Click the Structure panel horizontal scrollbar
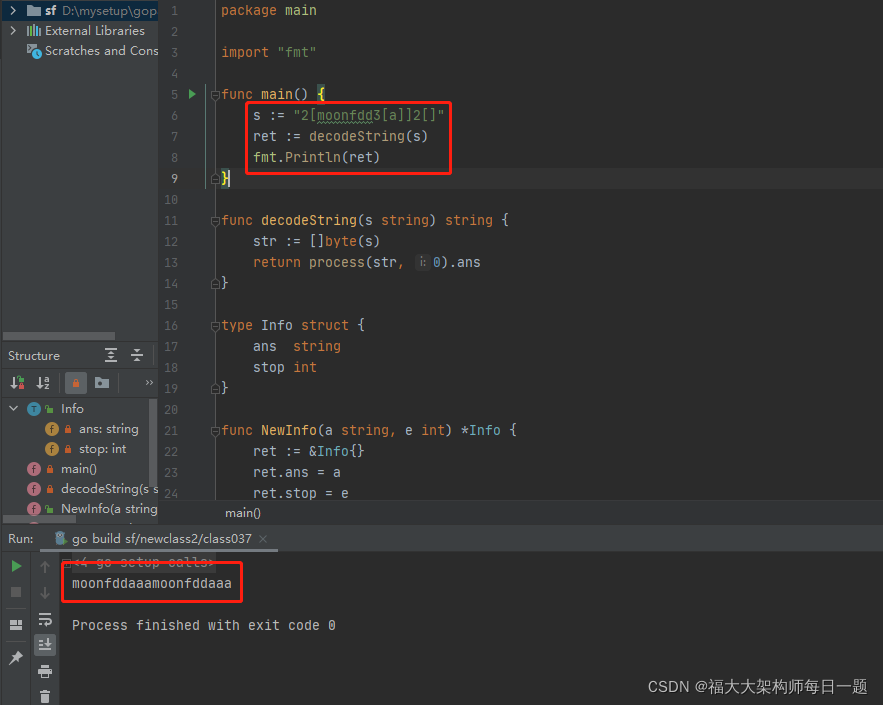 tap(39, 519)
